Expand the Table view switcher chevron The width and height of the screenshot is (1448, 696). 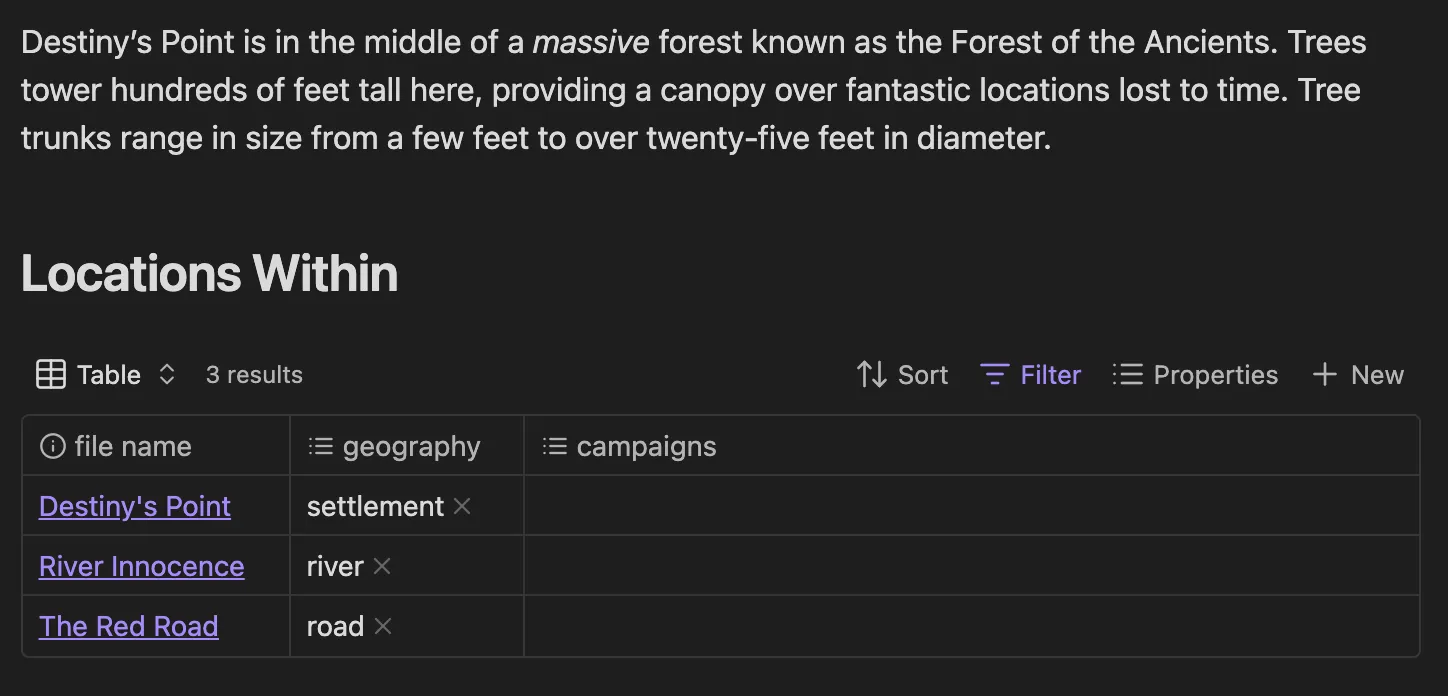pos(165,374)
